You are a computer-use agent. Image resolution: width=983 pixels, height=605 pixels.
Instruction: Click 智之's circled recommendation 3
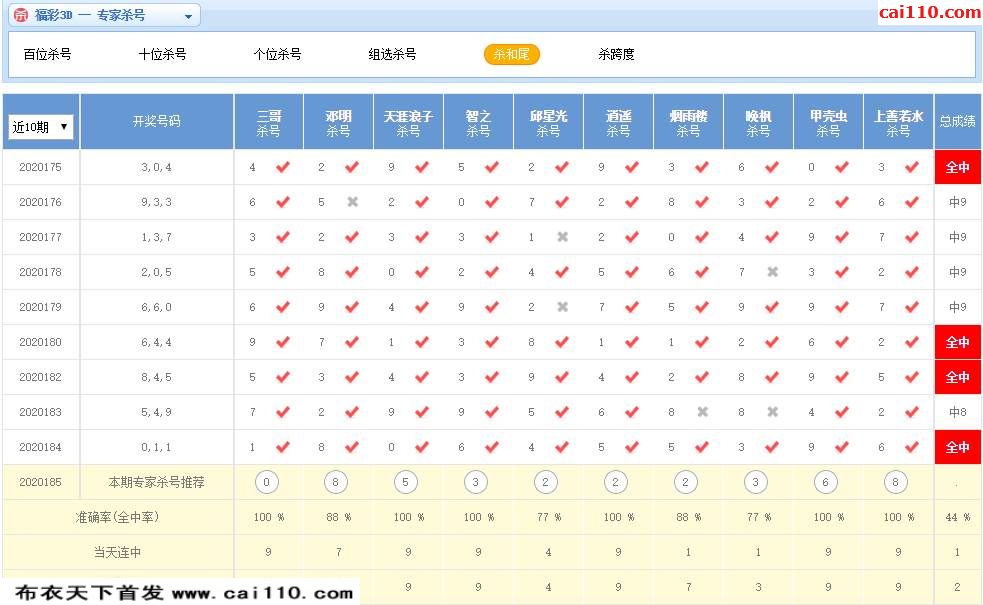coord(475,482)
